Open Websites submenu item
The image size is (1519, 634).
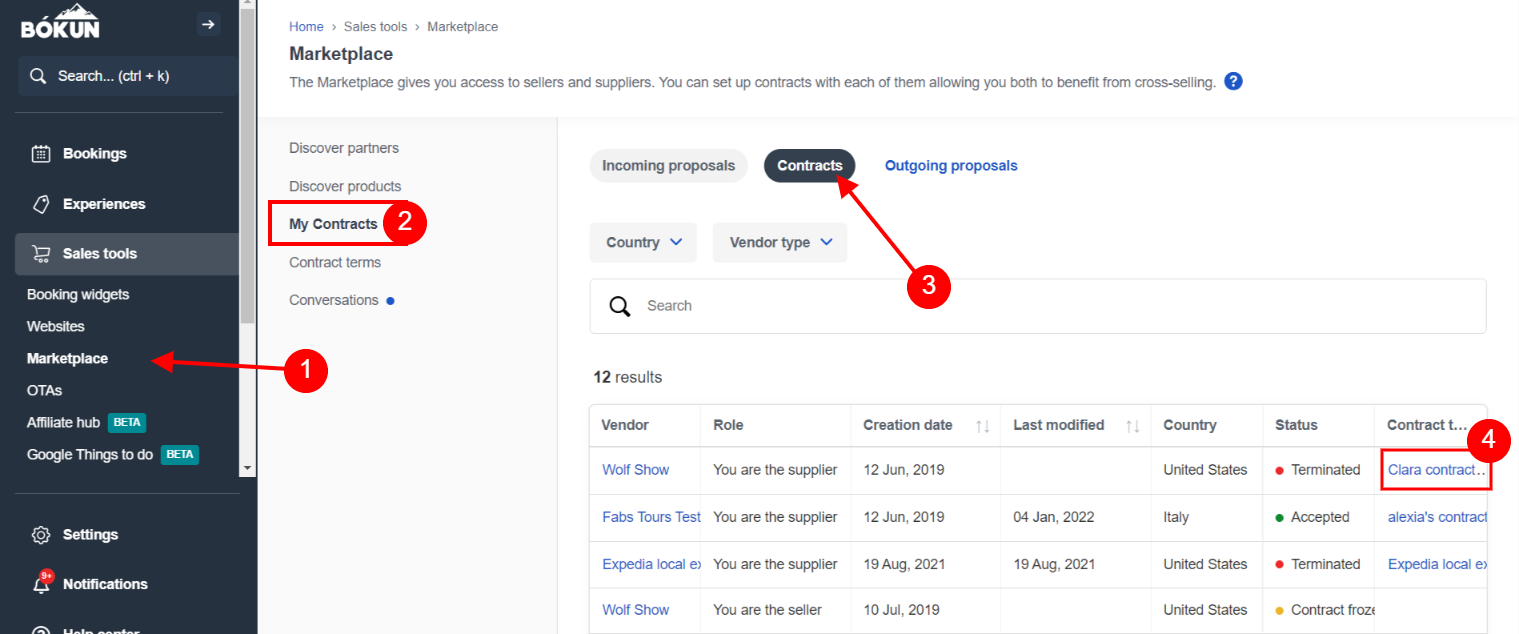click(56, 327)
